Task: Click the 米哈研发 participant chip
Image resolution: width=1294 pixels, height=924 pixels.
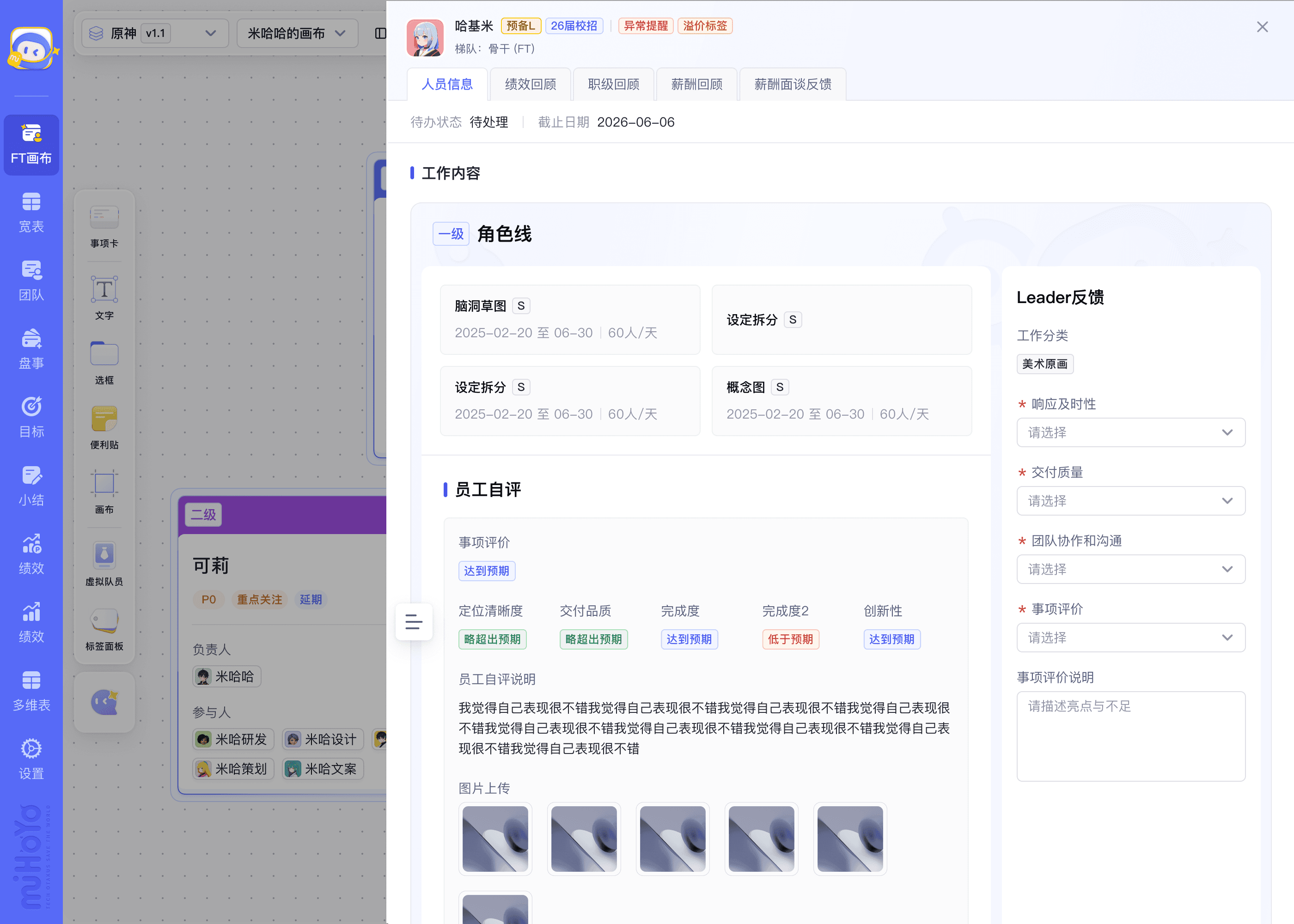Action: (x=233, y=739)
